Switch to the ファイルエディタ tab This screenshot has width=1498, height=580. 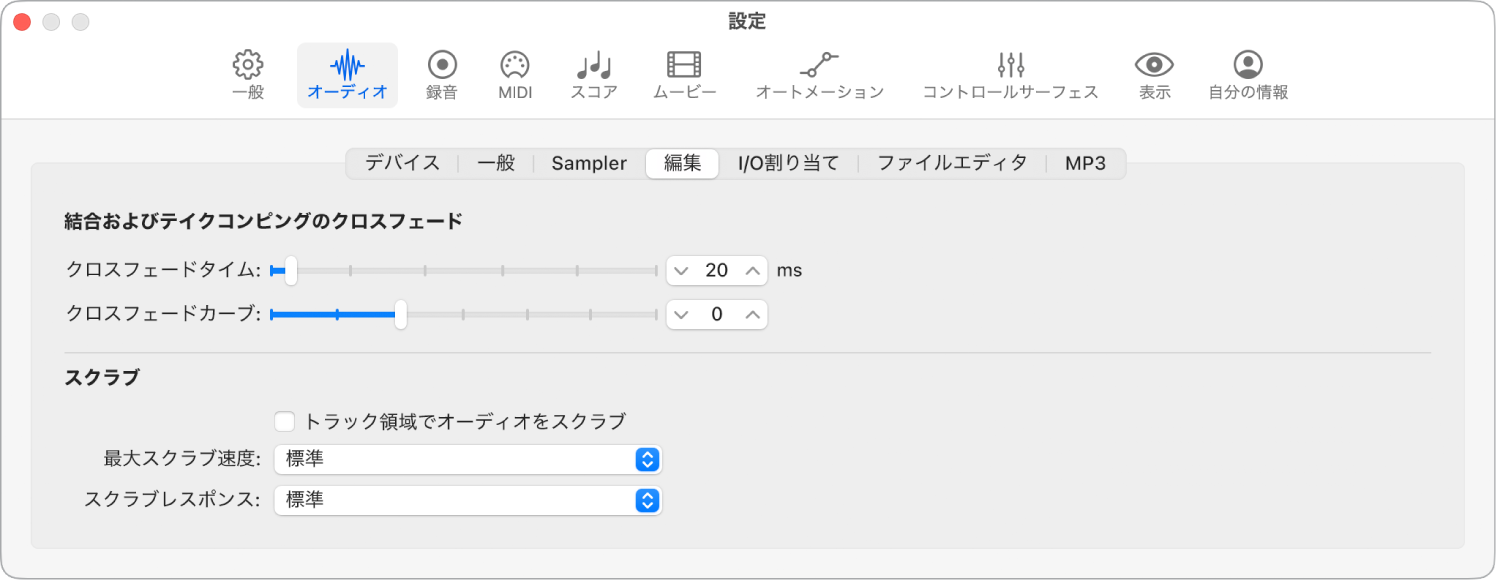[x=952, y=162]
